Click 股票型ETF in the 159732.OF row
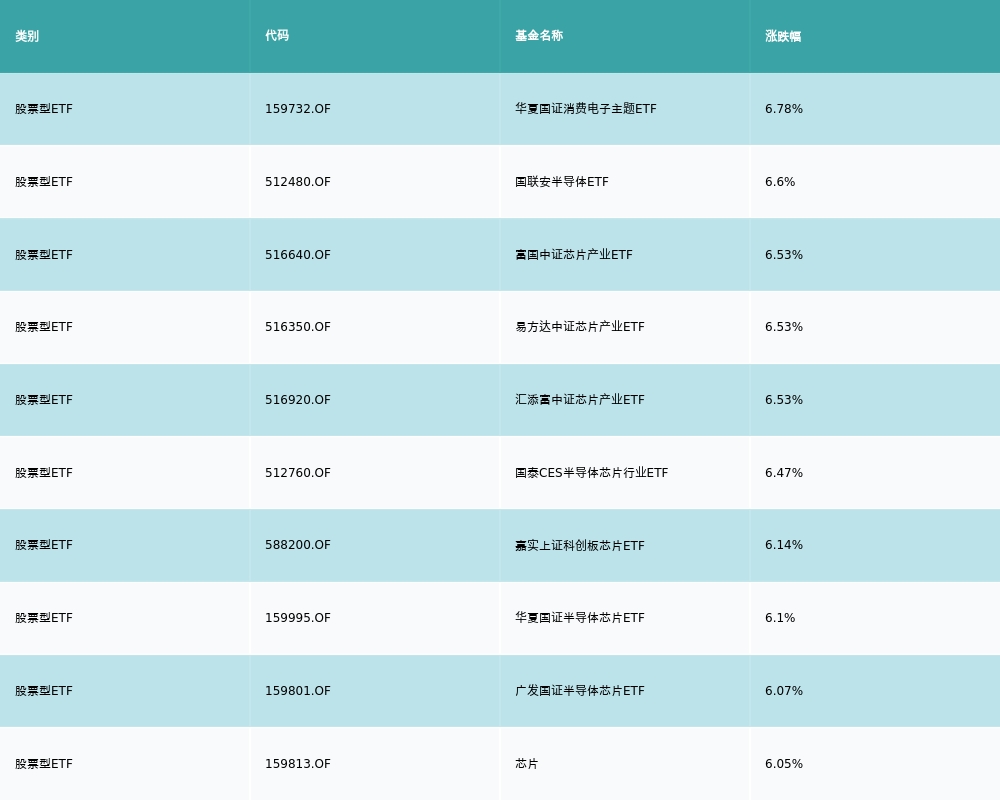Image resolution: width=1000 pixels, height=800 pixels. 44,108
